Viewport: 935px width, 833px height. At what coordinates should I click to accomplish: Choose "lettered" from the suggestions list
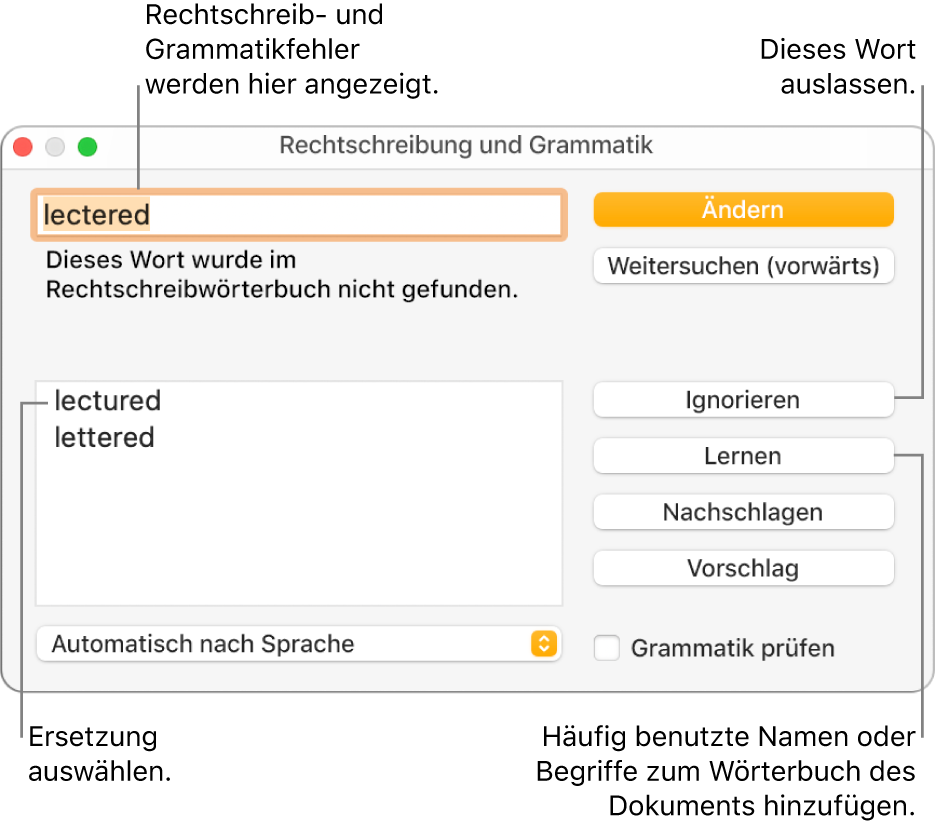click(x=104, y=438)
